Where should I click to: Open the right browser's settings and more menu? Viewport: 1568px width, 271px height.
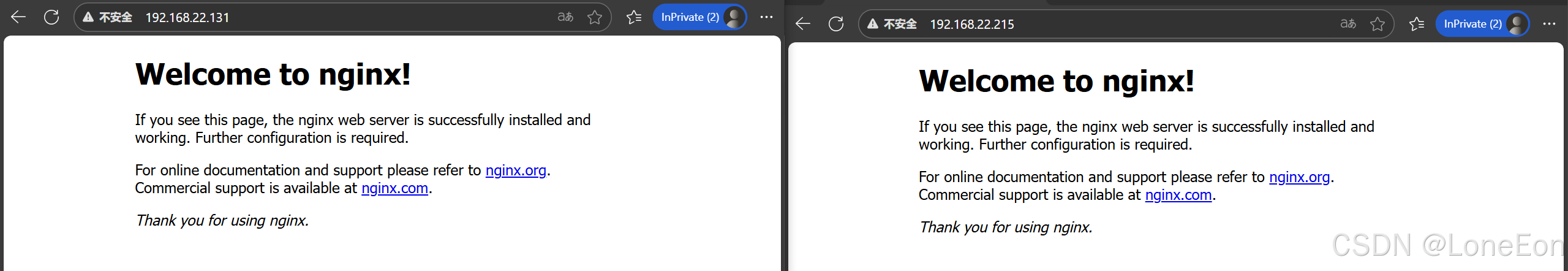tap(1549, 24)
